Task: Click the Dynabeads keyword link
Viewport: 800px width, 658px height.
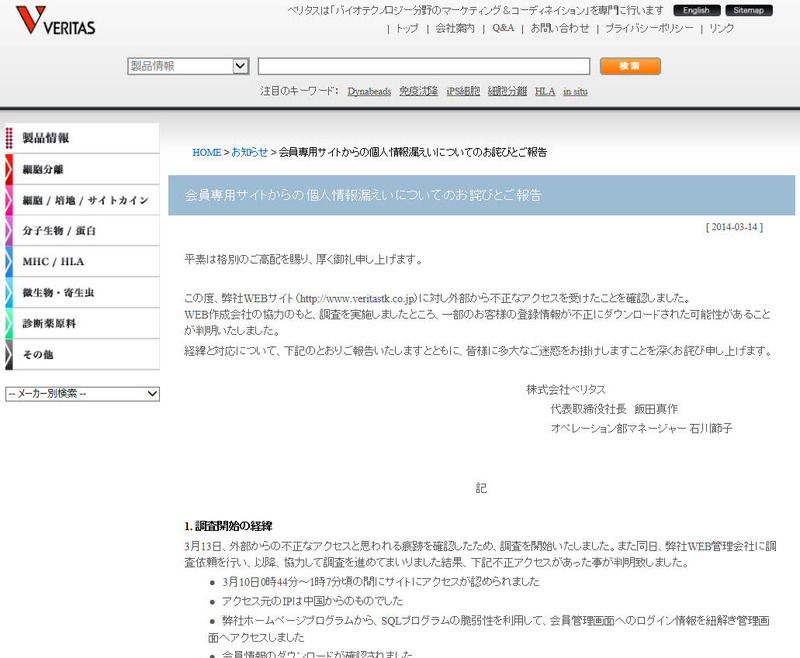Action: 369,91
